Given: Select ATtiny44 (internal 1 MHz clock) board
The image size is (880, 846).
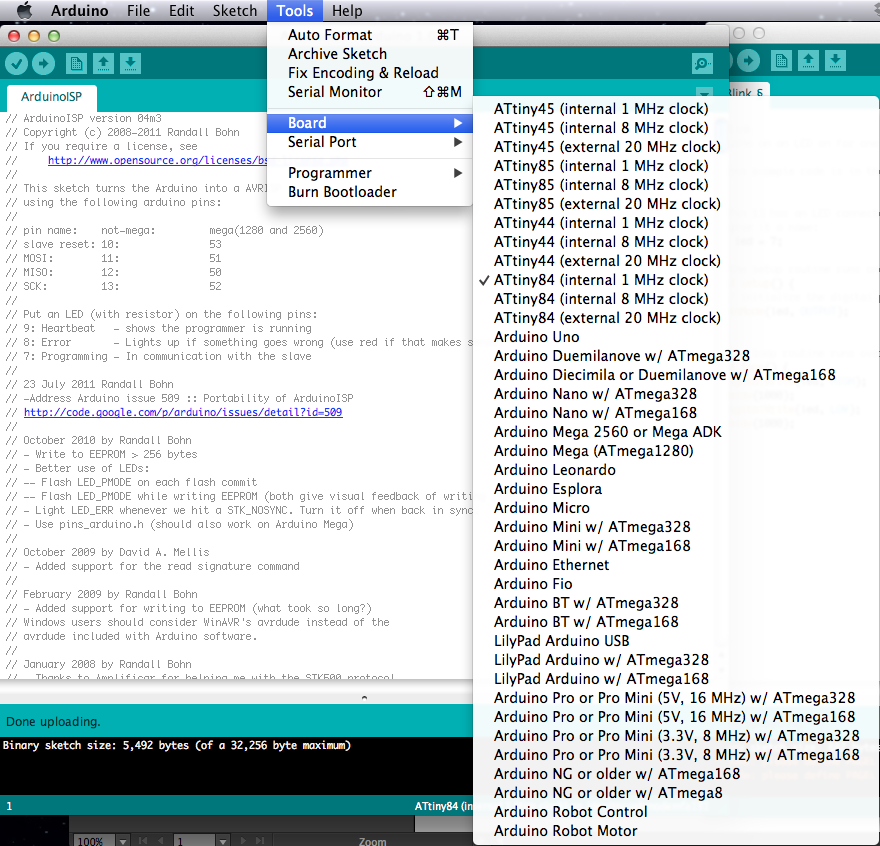Looking at the screenshot, I should (x=676, y=223).
